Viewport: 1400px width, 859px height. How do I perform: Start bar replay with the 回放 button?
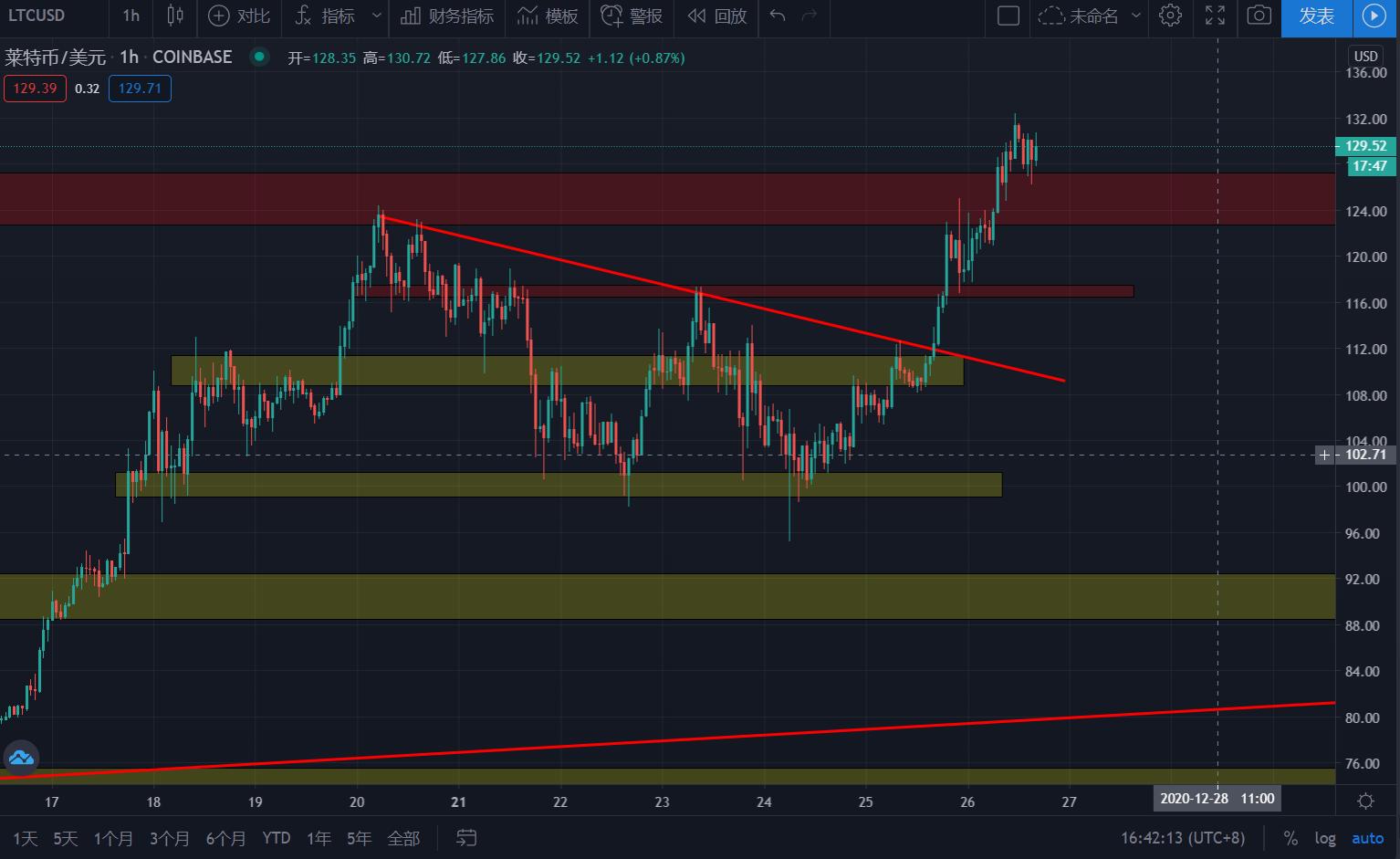[x=717, y=16]
